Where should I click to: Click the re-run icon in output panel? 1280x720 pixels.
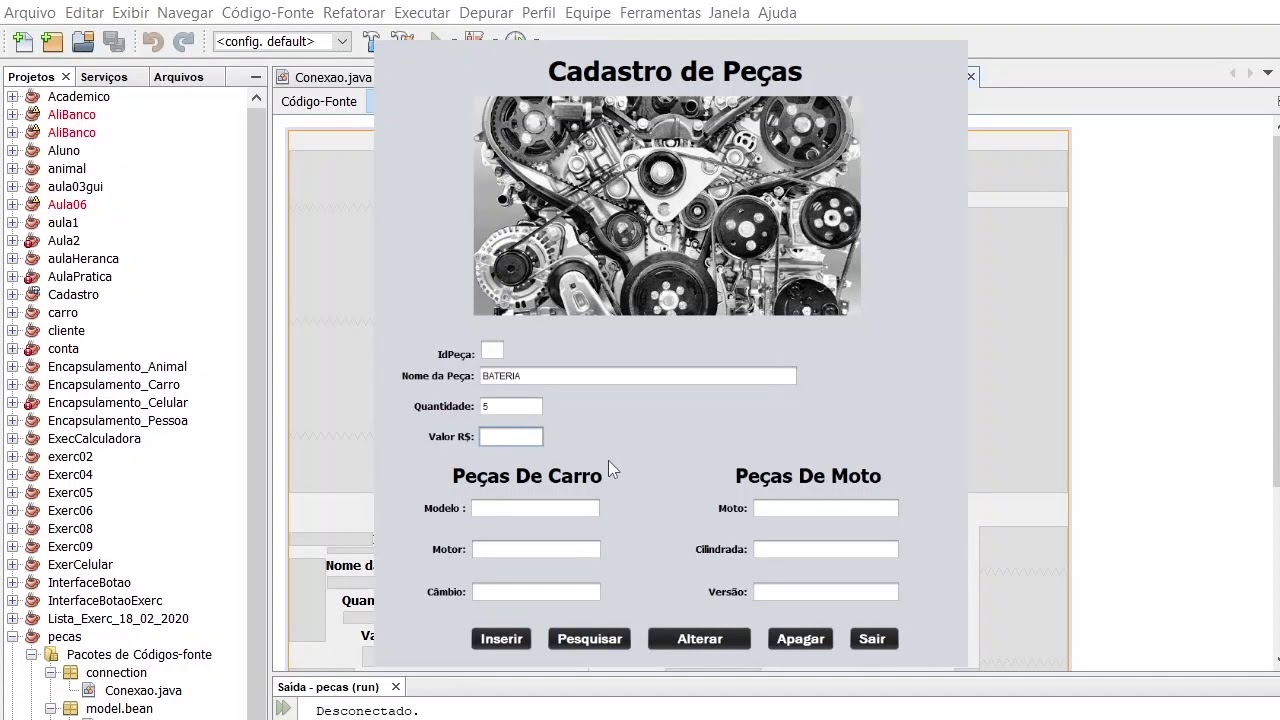284,709
